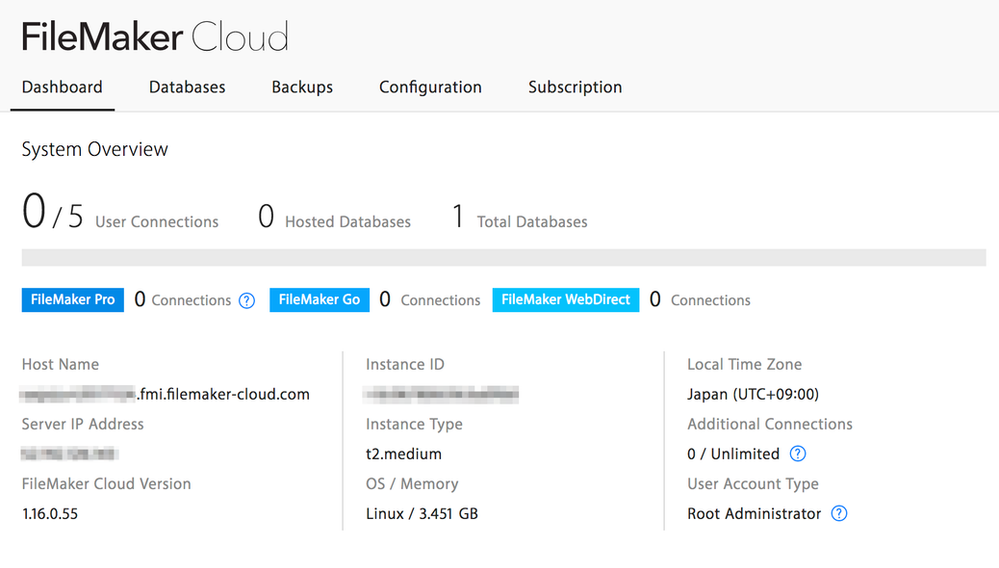The height and width of the screenshot is (568, 999).
Task: Go to the Configuration tab
Action: 430,87
